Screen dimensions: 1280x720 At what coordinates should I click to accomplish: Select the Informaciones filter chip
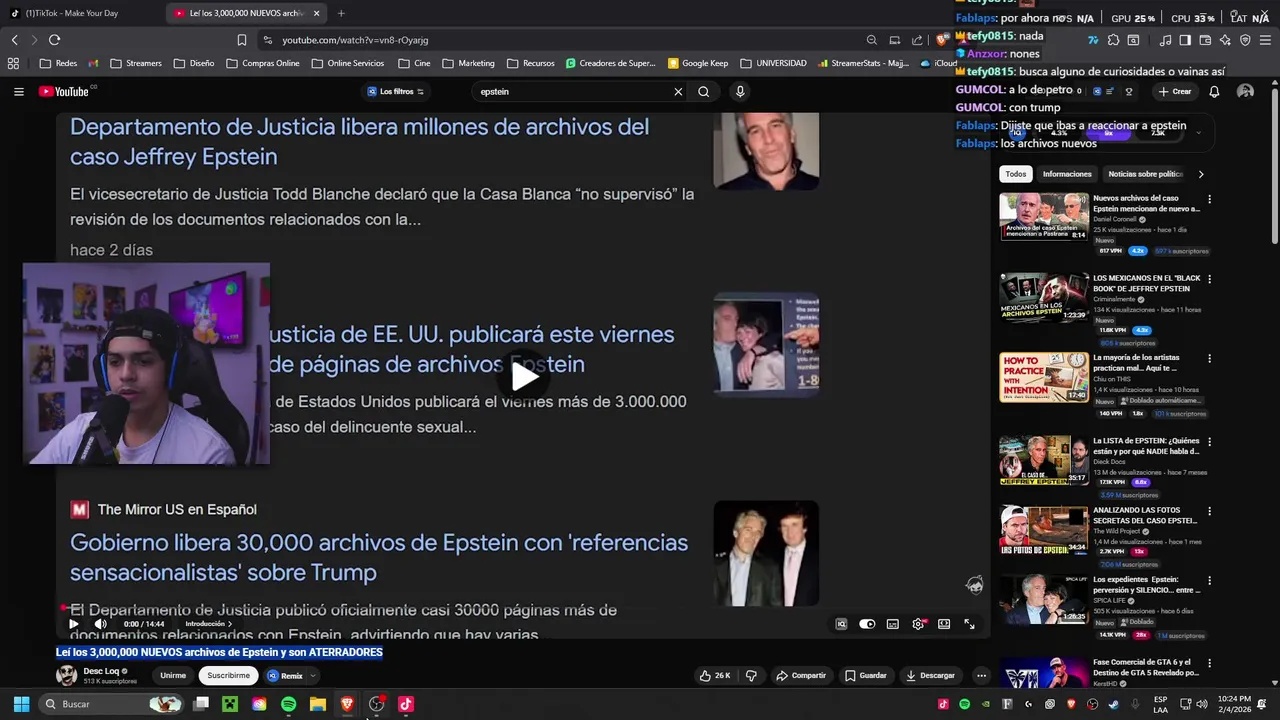tap(1067, 174)
